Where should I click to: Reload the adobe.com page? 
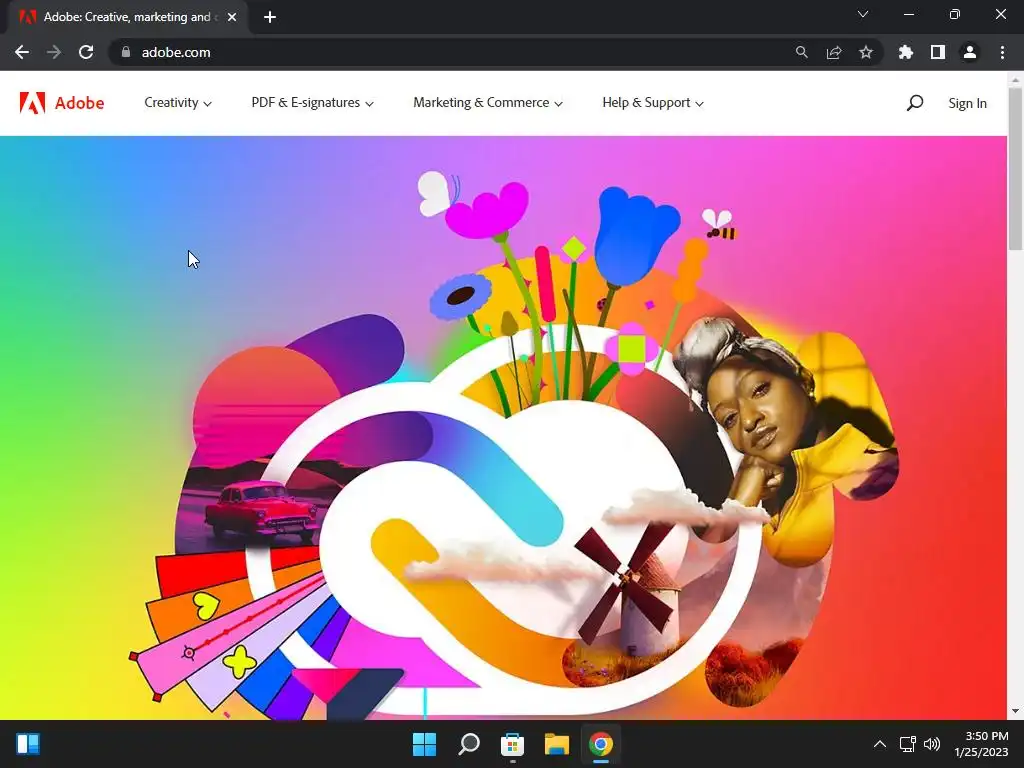click(x=86, y=52)
